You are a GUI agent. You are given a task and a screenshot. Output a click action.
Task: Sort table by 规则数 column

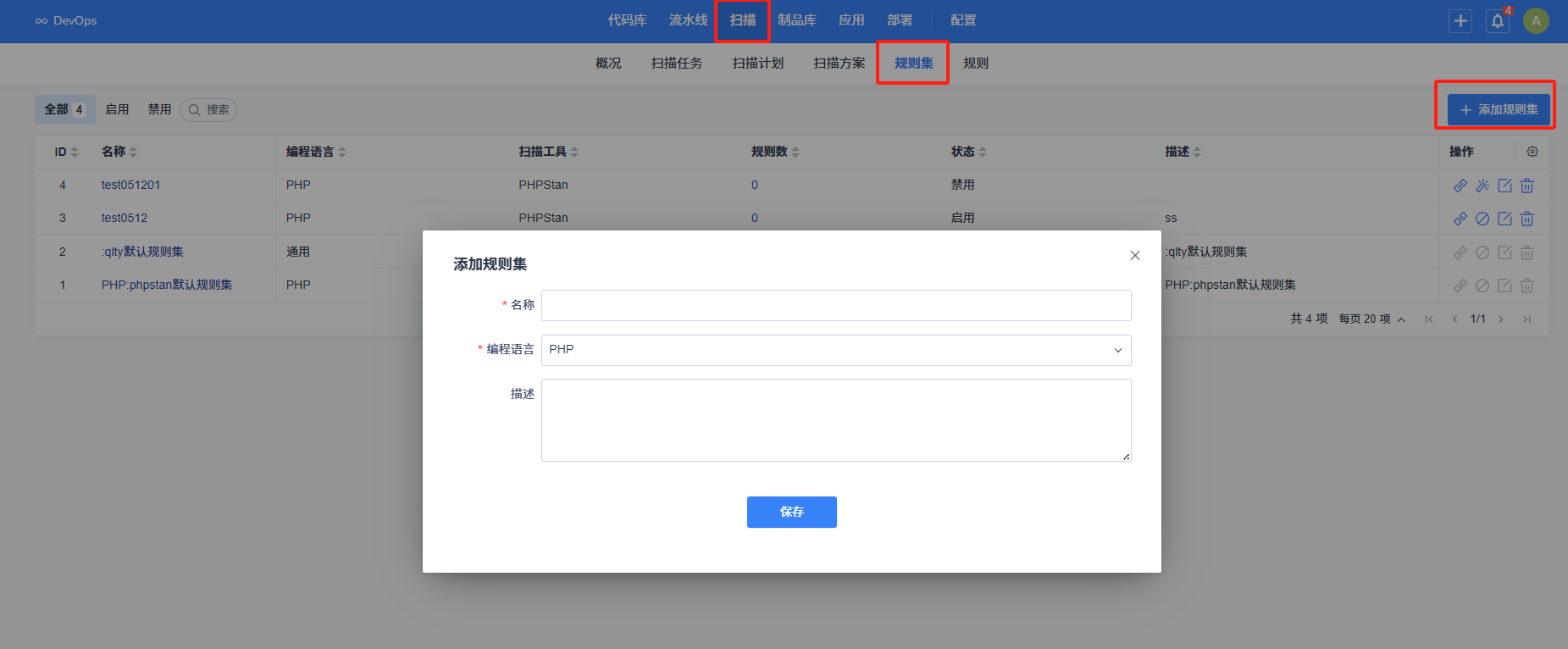[775, 152]
